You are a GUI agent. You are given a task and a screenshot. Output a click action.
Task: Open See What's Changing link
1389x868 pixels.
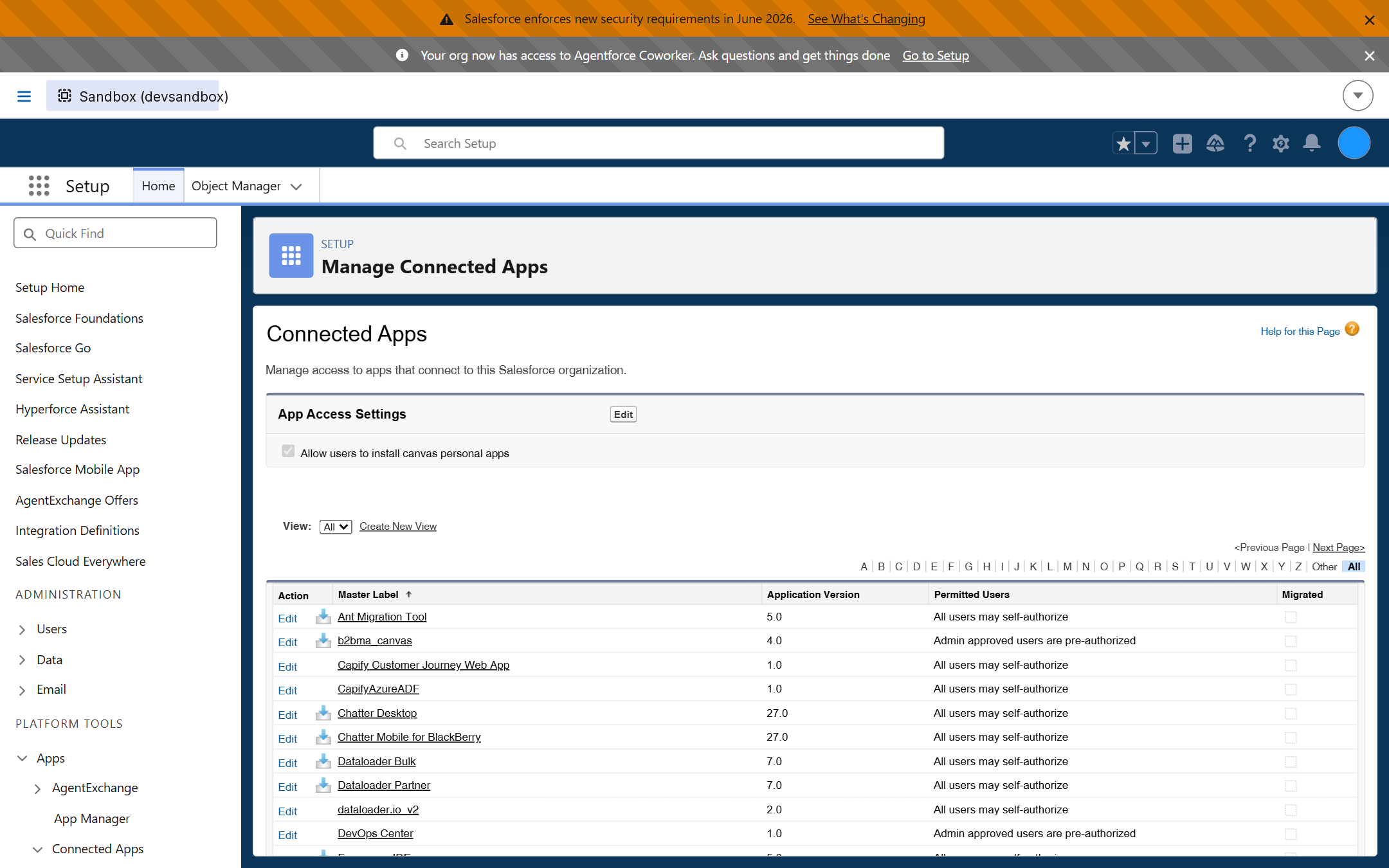pos(866,19)
